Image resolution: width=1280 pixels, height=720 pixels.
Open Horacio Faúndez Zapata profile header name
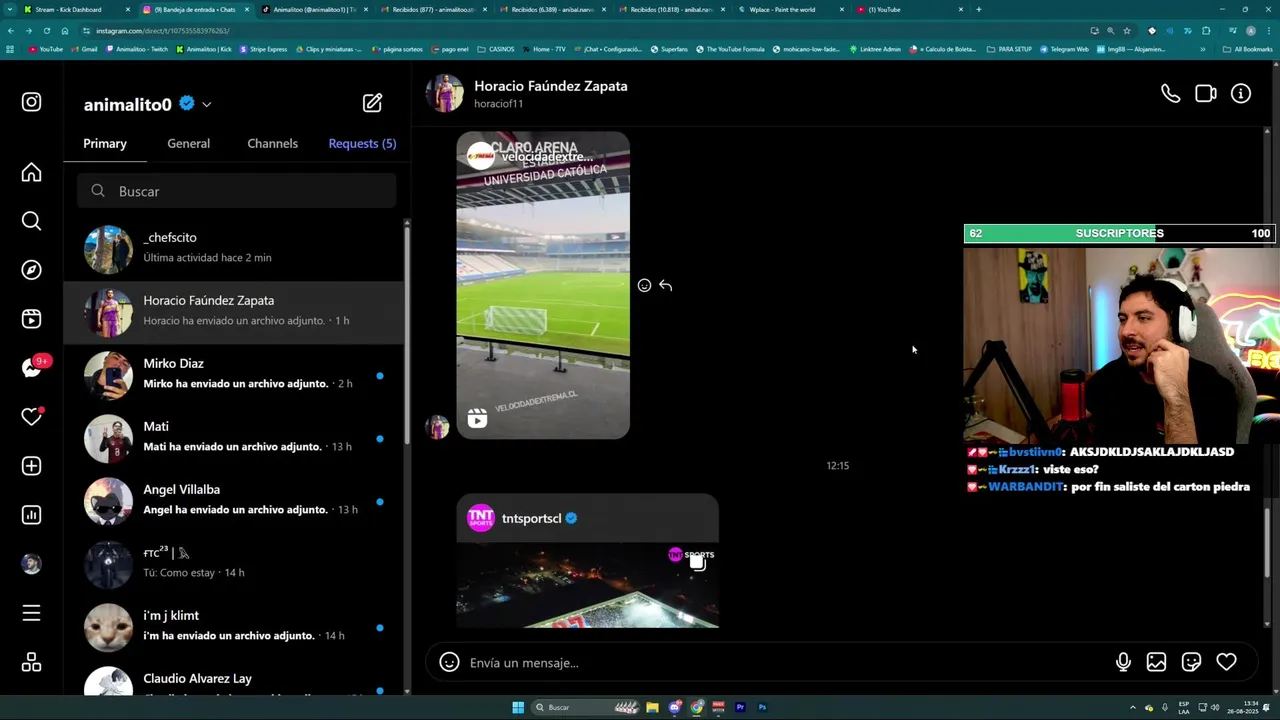[550, 86]
